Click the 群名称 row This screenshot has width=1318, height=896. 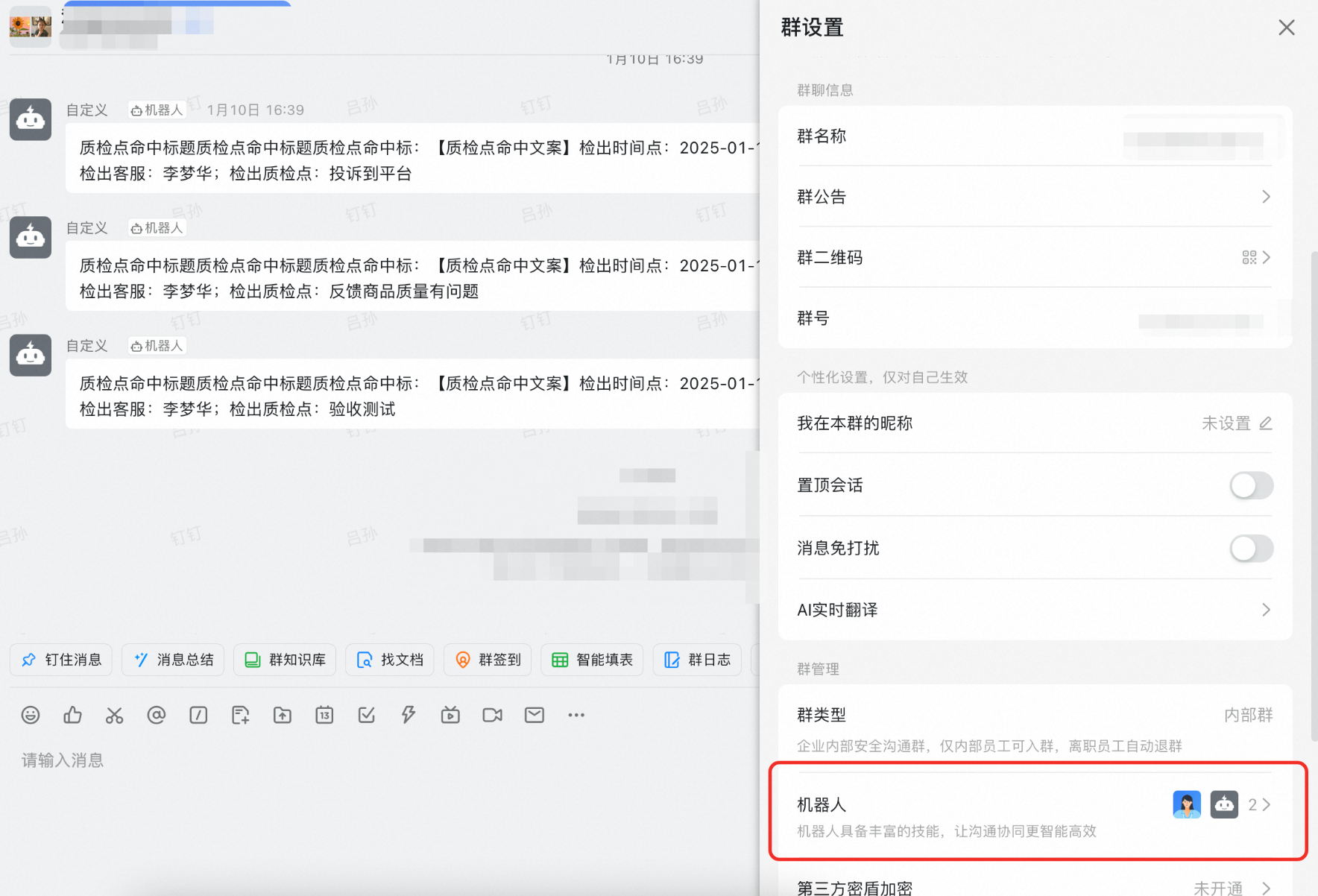1035,136
